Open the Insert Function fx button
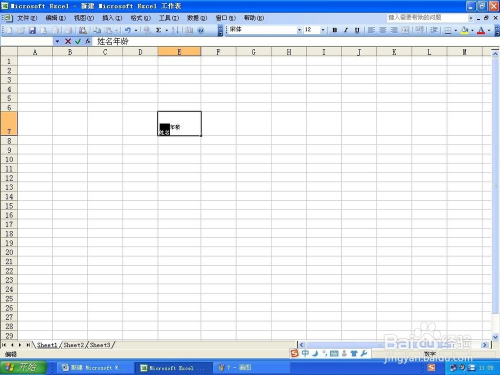 pyautogui.click(x=88, y=41)
